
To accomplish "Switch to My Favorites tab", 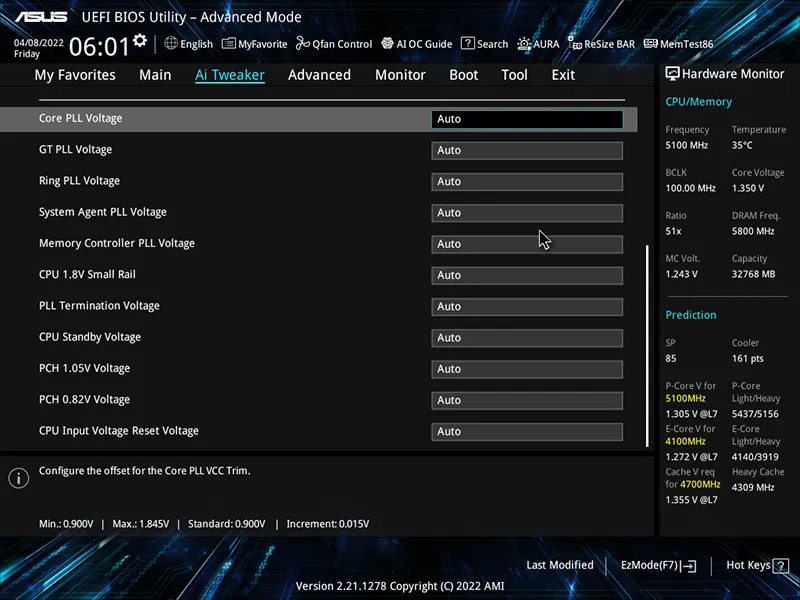I will coord(75,74).
